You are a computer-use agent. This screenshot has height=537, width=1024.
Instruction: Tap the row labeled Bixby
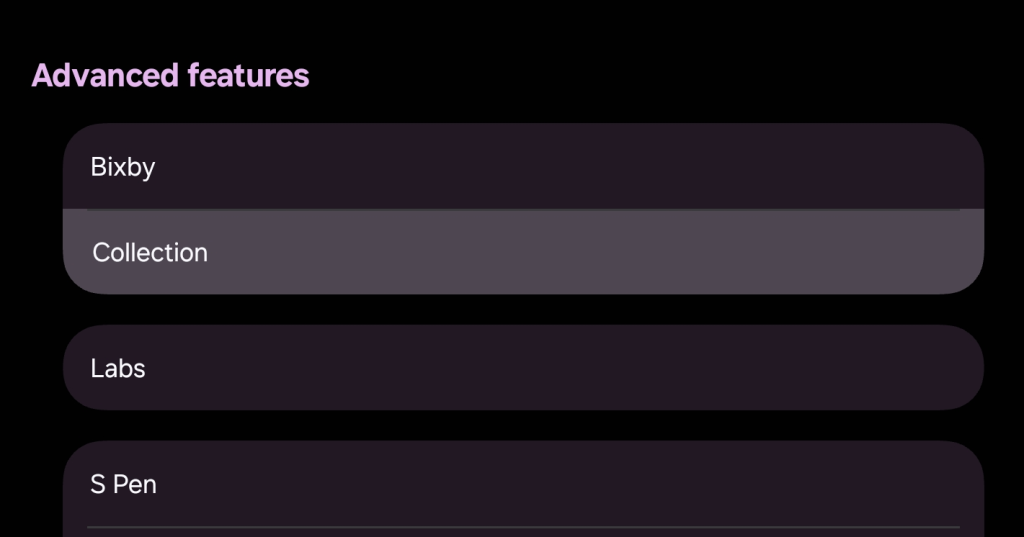tap(523, 167)
